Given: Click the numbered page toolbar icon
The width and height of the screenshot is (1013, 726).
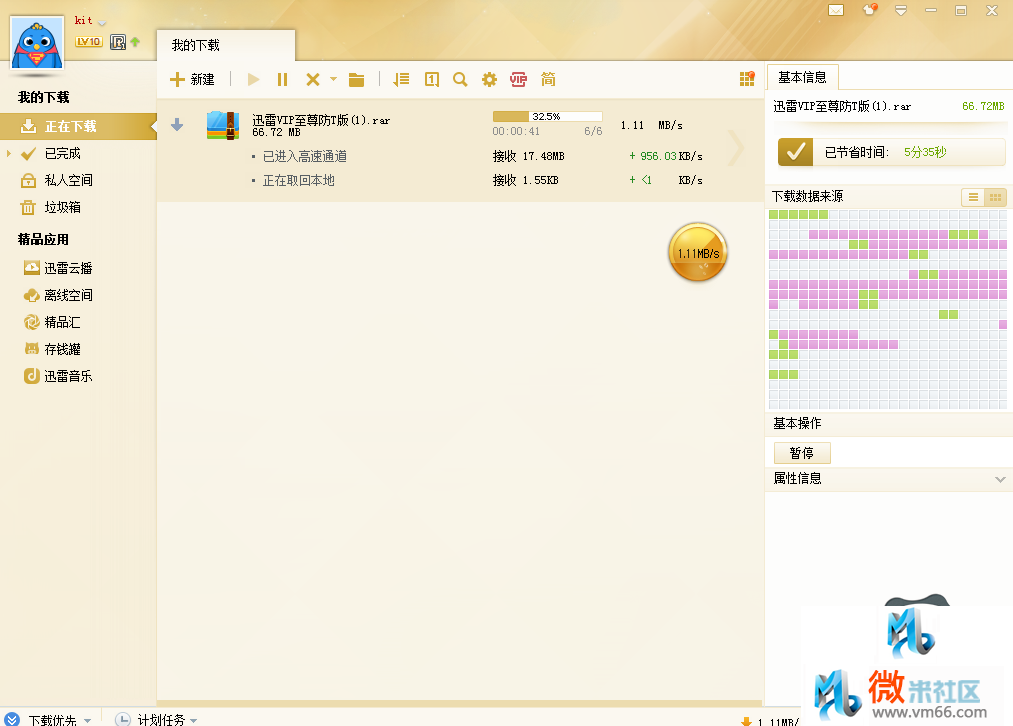Looking at the screenshot, I should pos(432,79).
